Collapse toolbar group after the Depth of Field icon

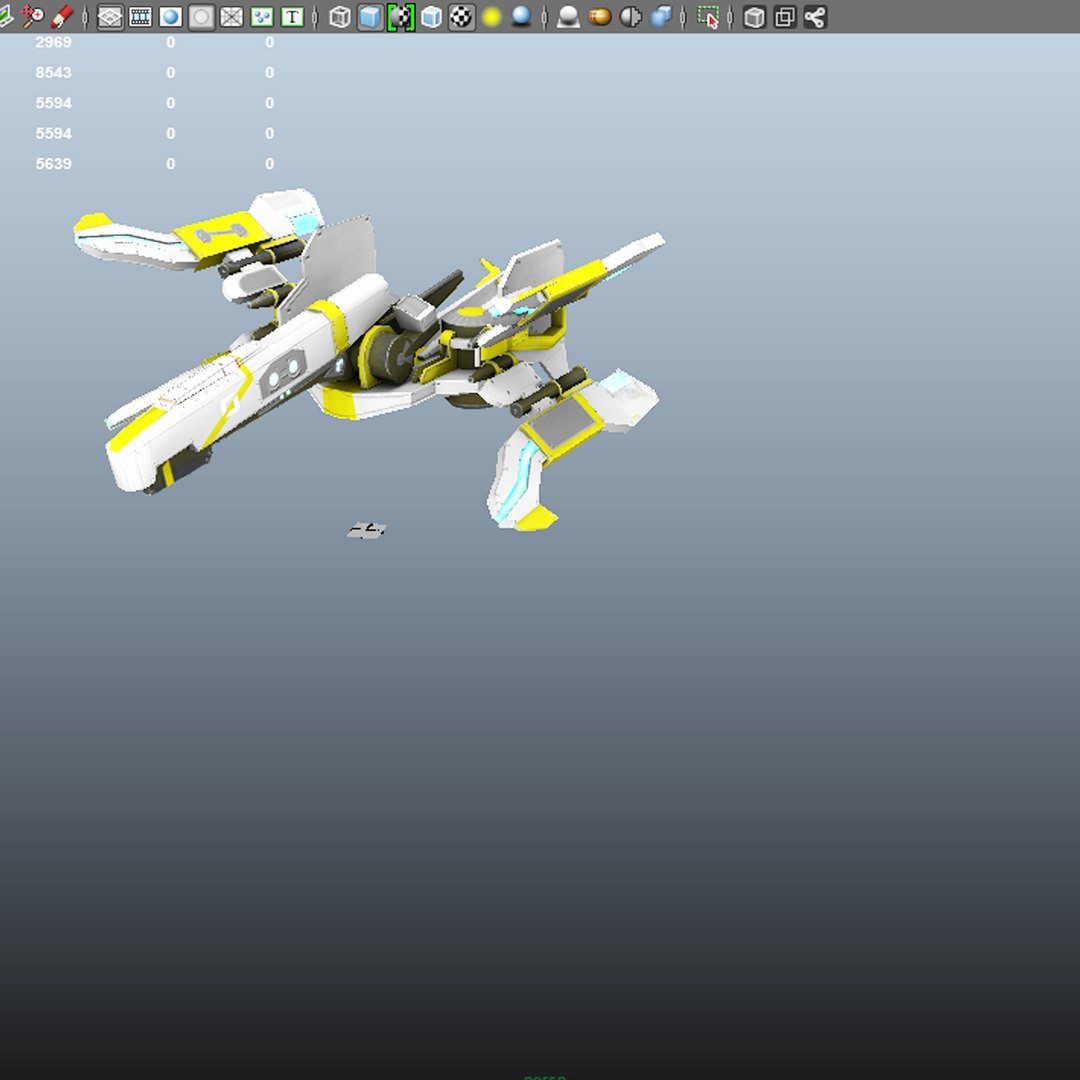click(x=683, y=17)
